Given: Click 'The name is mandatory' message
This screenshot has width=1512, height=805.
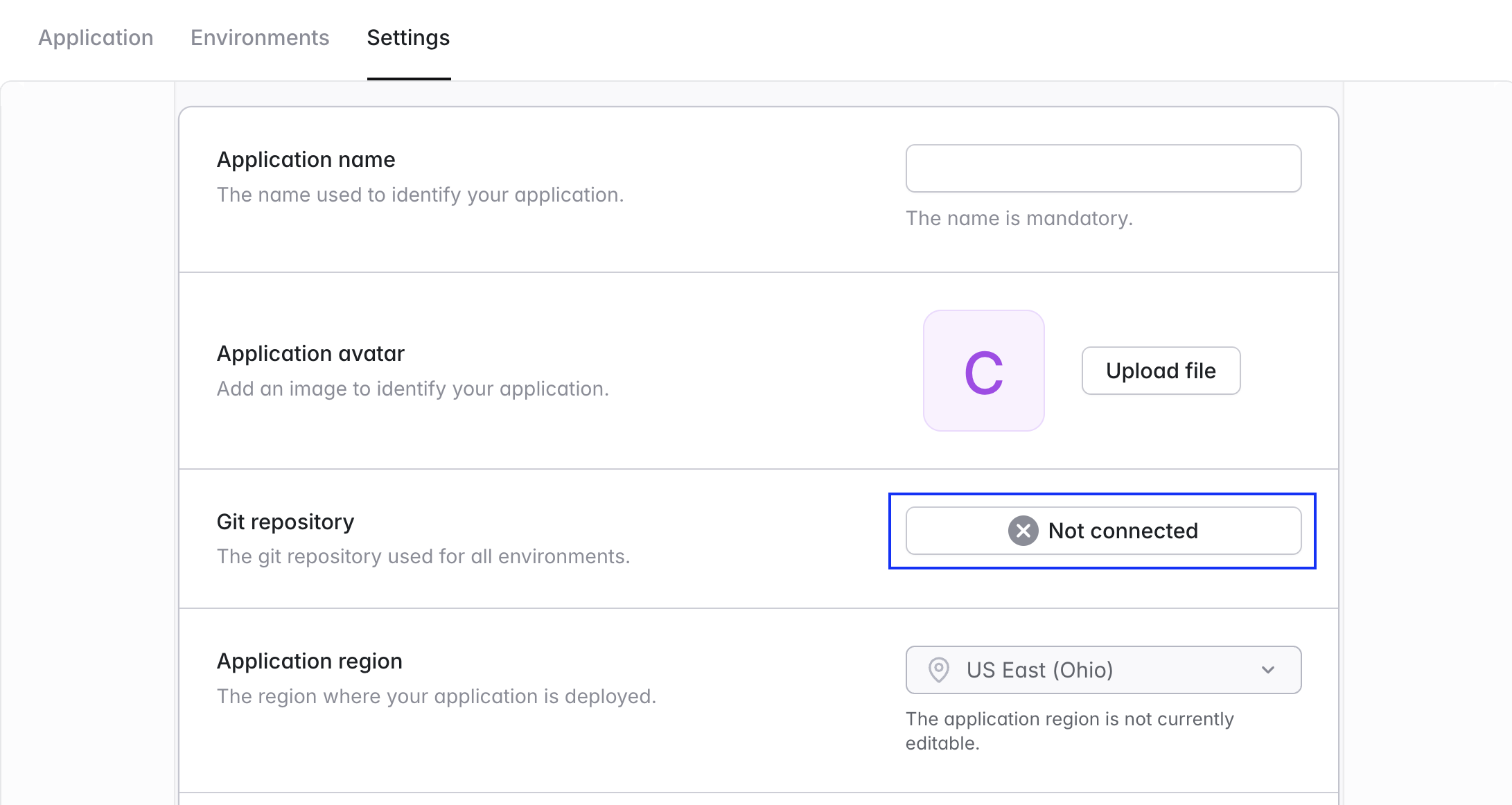Looking at the screenshot, I should coord(1019,218).
